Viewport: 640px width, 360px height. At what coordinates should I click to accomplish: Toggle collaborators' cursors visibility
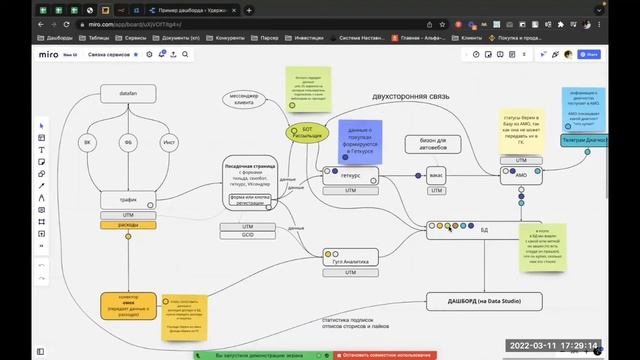click(x=543, y=54)
